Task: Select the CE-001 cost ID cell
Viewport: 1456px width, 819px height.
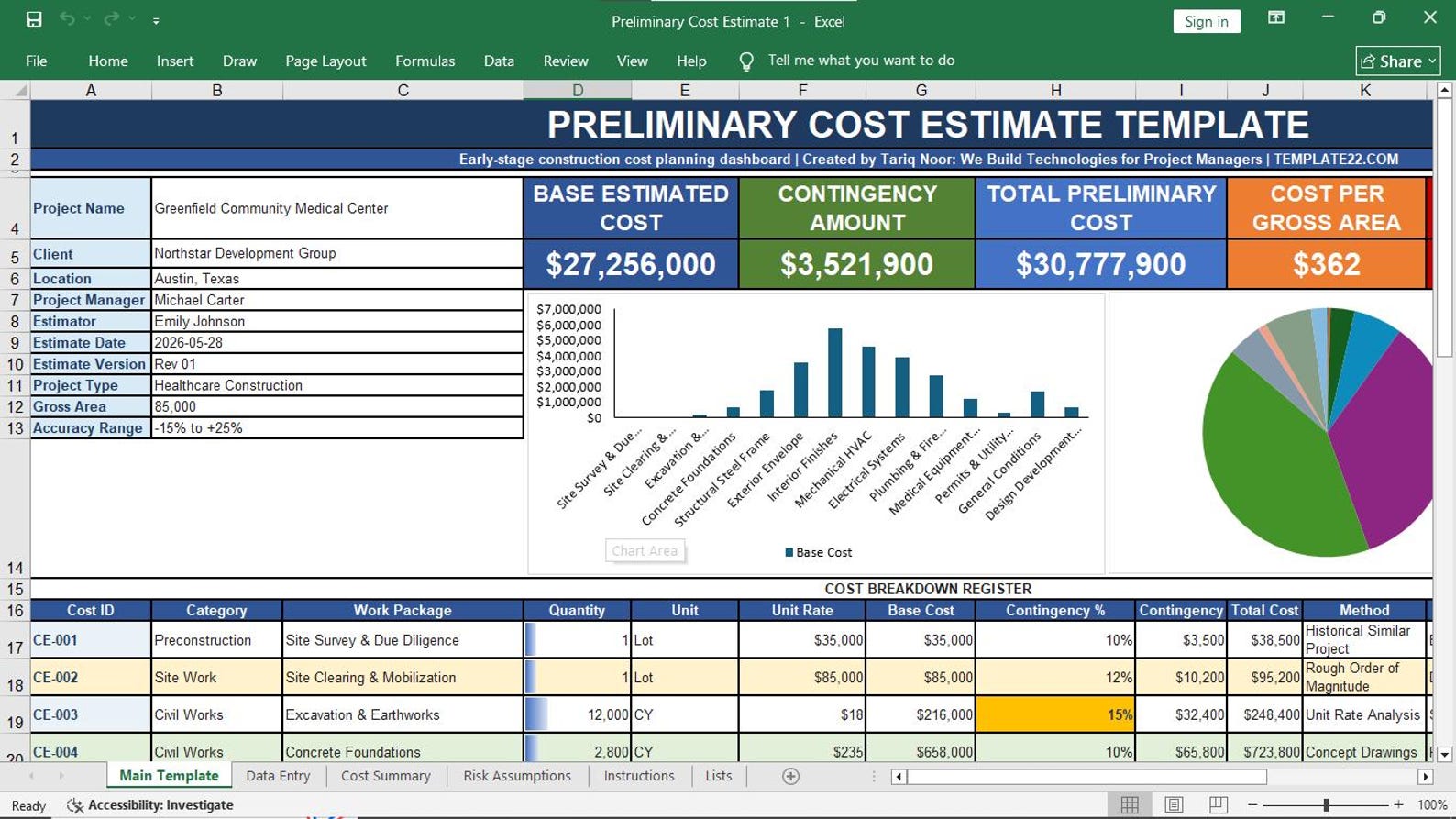Action: (x=91, y=640)
